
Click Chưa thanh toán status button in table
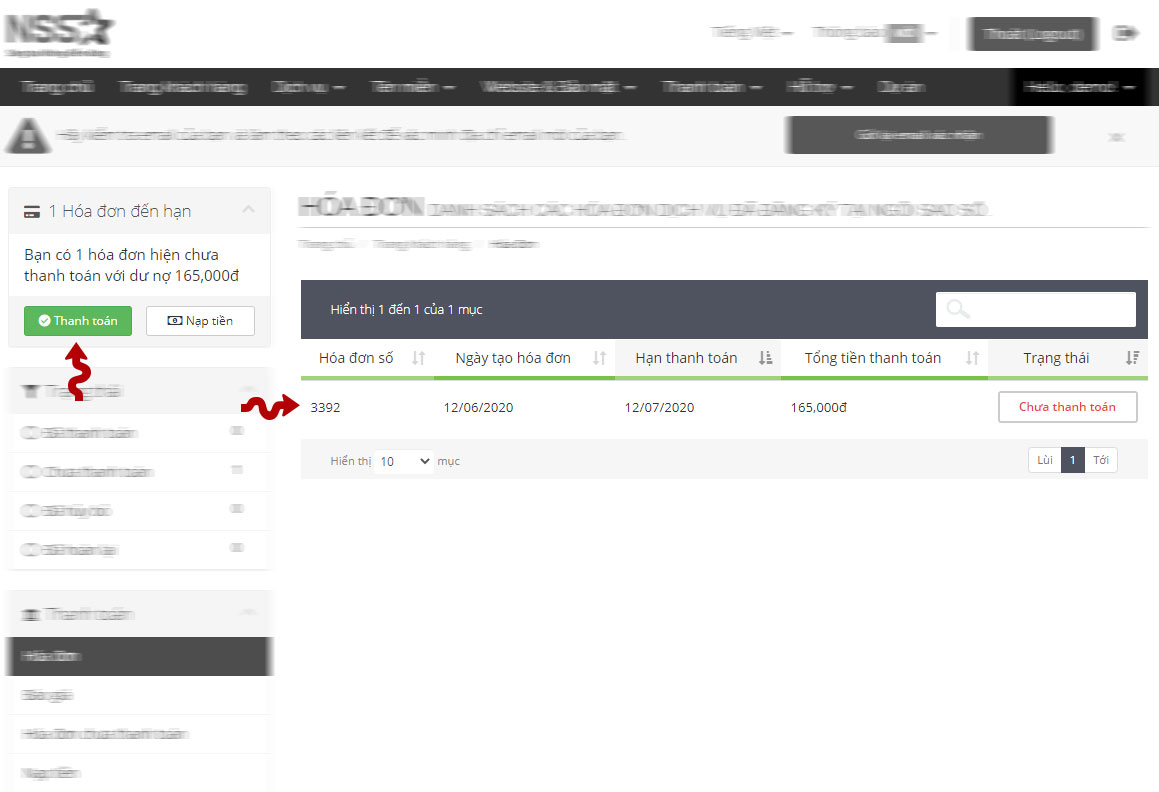[1067, 407]
